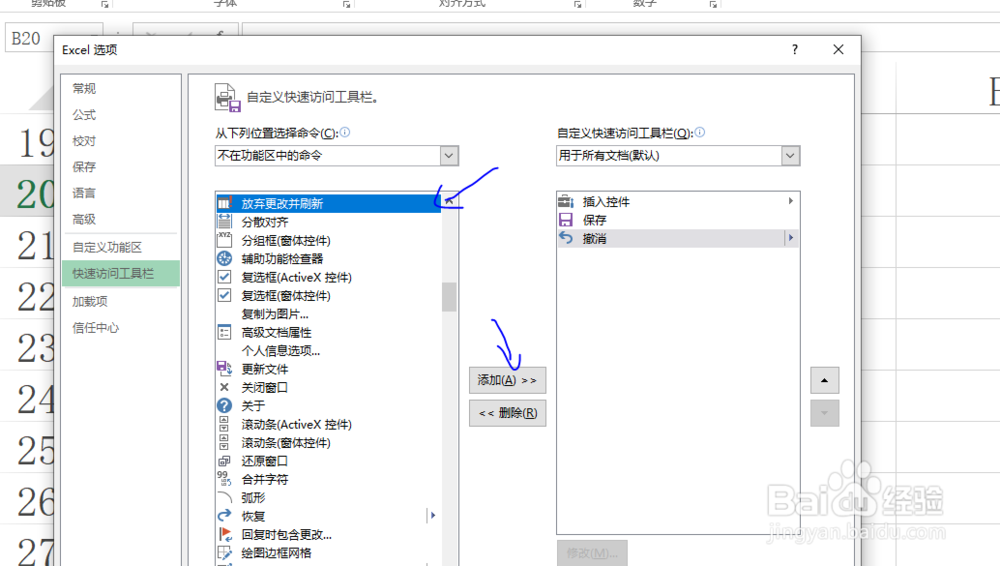Click the info icon beside 从下列位置选择命令
The width and height of the screenshot is (1000, 566).
pos(345,132)
